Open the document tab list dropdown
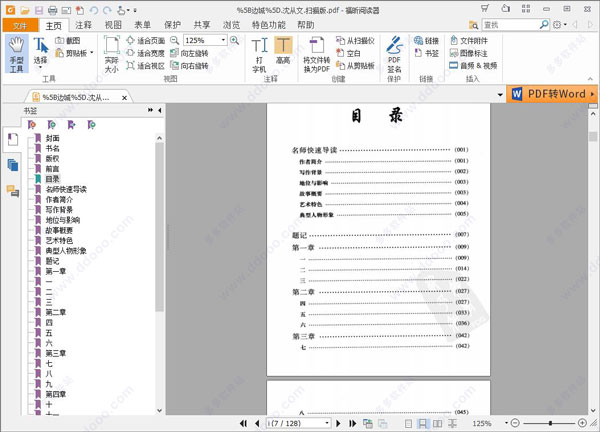 pos(500,95)
